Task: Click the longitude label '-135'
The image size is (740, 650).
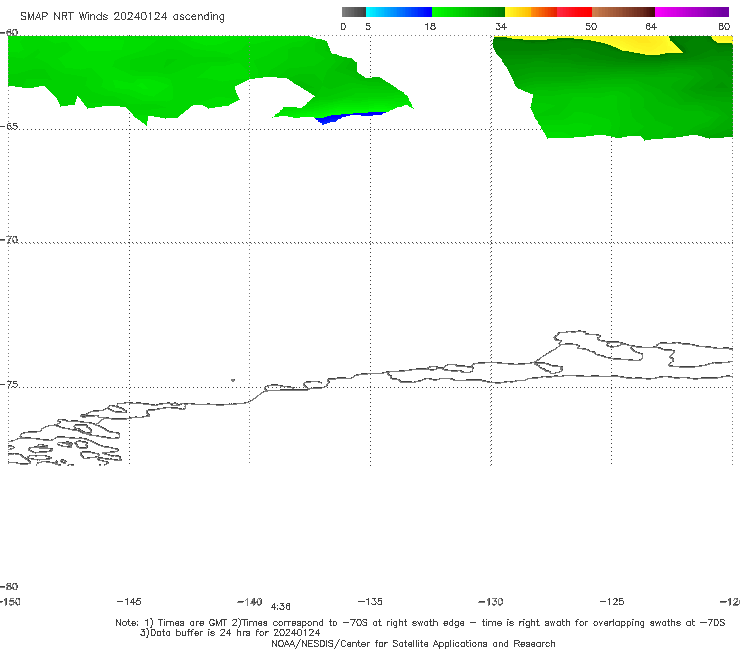Action: point(370,601)
